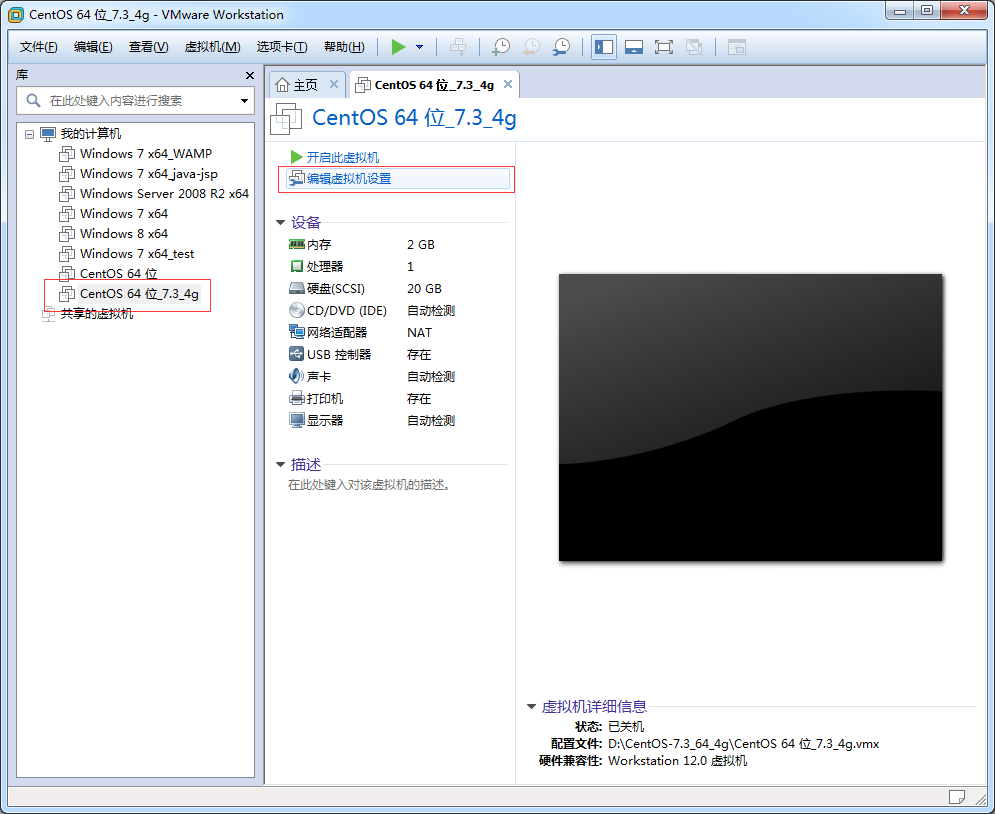Collapse the 描述 description section

click(280, 464)
